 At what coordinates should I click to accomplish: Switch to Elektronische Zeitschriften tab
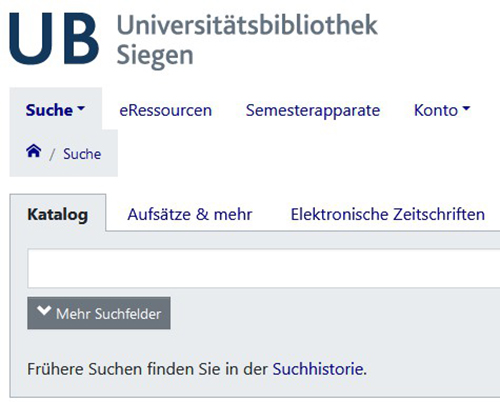tap(388, 214)
